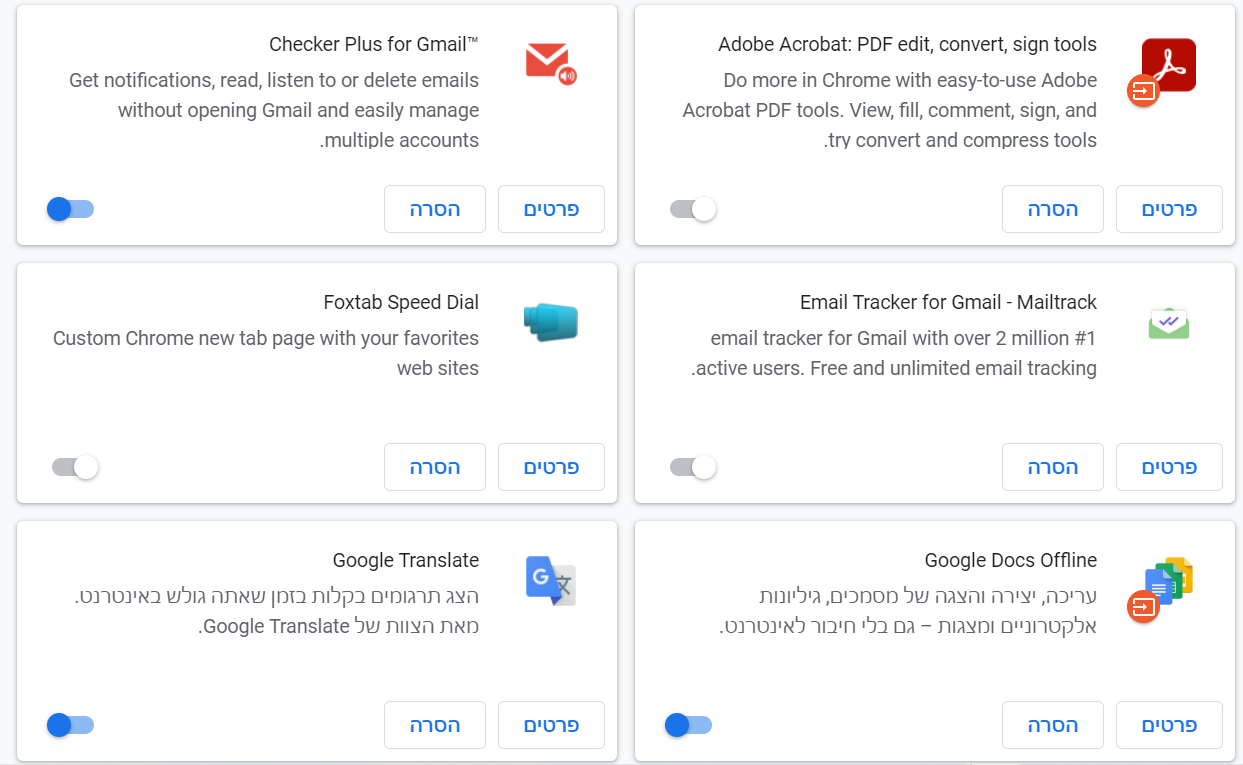
Task: Click the Mailtrack envelope icon
Action: tap(1168, 323)
